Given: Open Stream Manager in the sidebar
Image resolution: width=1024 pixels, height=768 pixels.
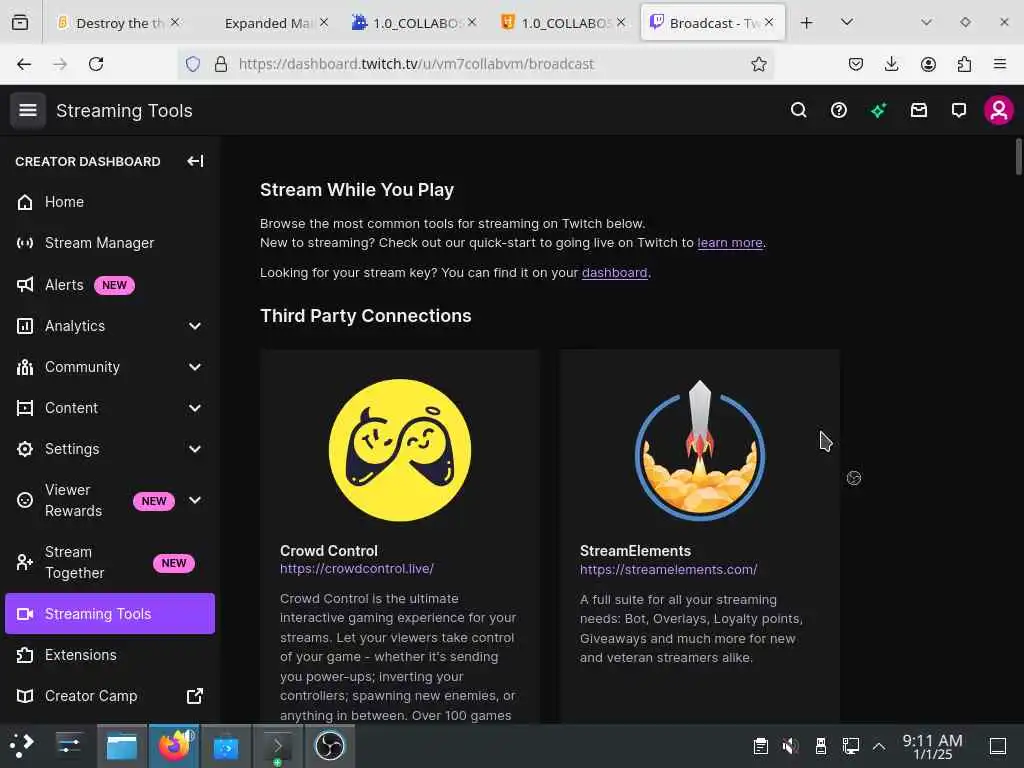Looking at the screenshot, I should (x=110, y=243).
